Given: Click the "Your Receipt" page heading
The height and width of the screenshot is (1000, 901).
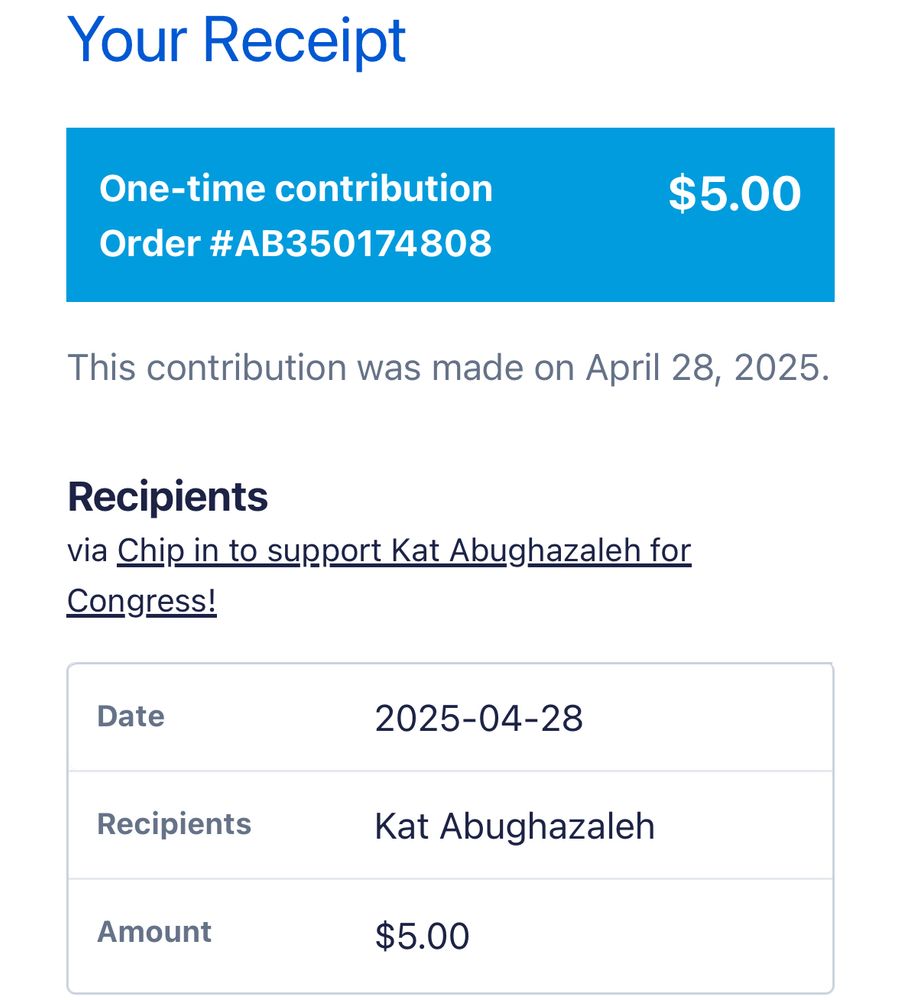Looking at the screenshot, I should pos(236,40).
